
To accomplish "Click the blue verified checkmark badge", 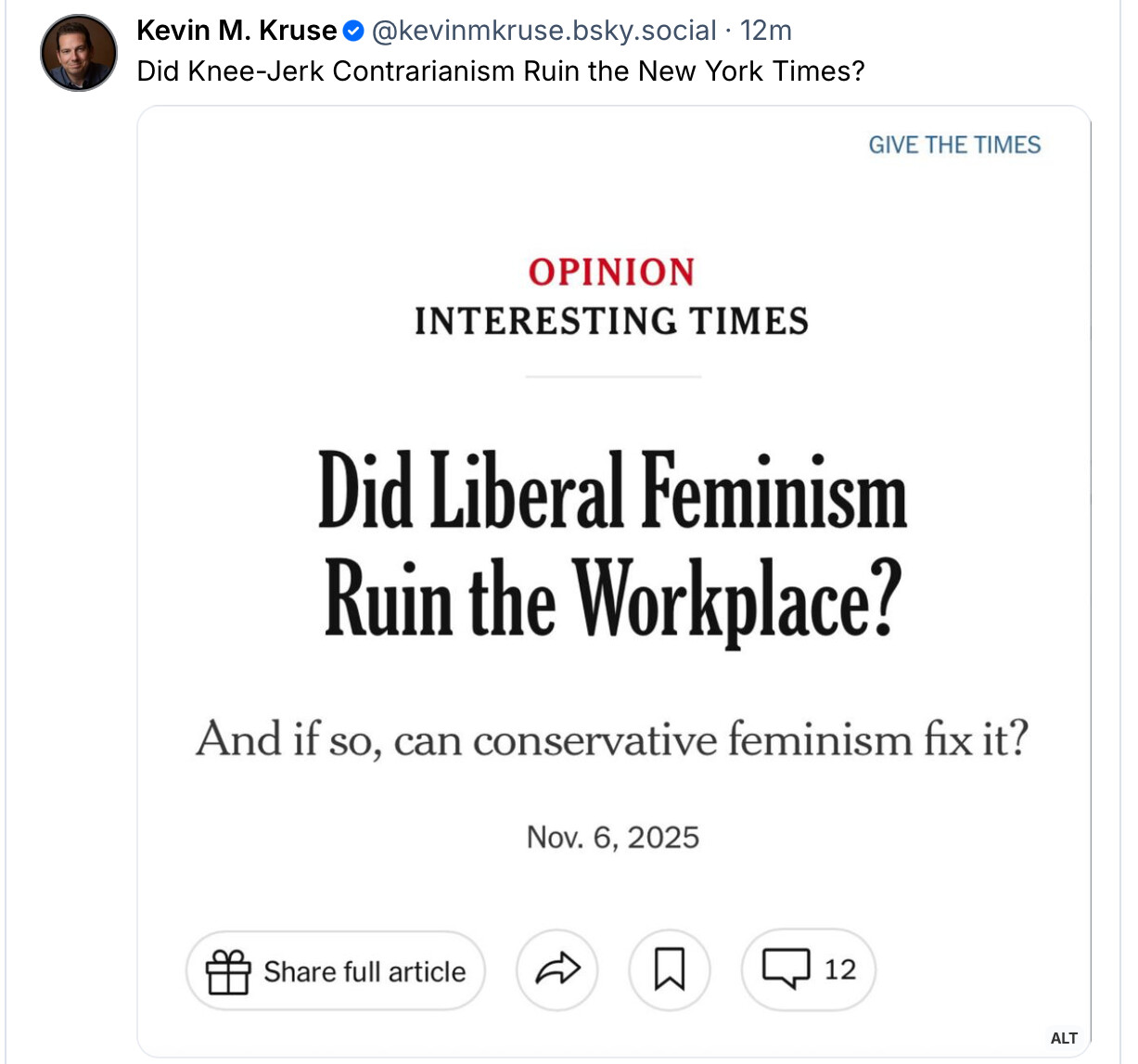I will tap(353, 32).
